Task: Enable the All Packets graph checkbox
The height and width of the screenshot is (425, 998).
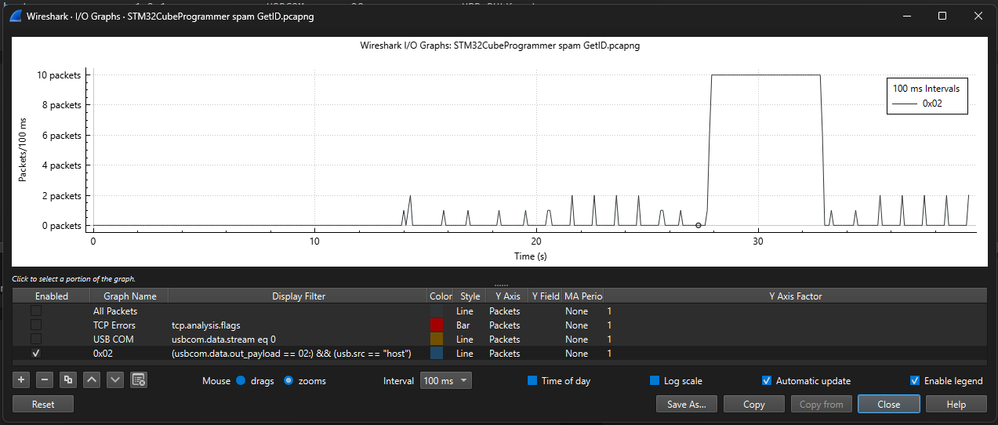Action: pyautogui.click(x=36, y=311)
